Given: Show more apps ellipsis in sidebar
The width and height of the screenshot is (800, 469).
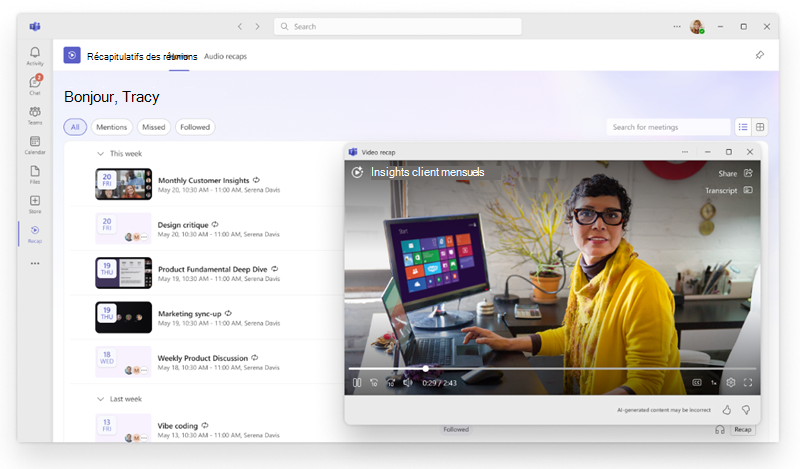Looking at the screenshot, I should [x=35, y=263].
